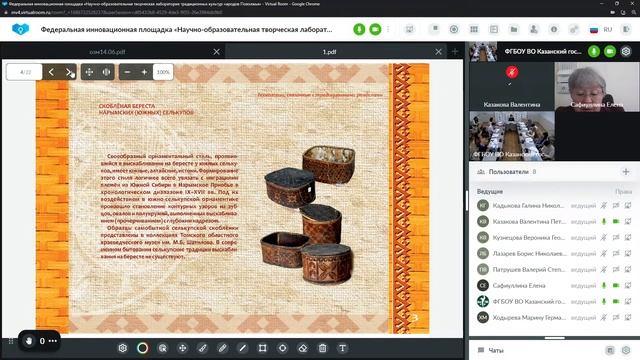The height and width of the screenshot is (360, 640).
Task: Click the presentation screen icon in the header
Action: [409, 29]
